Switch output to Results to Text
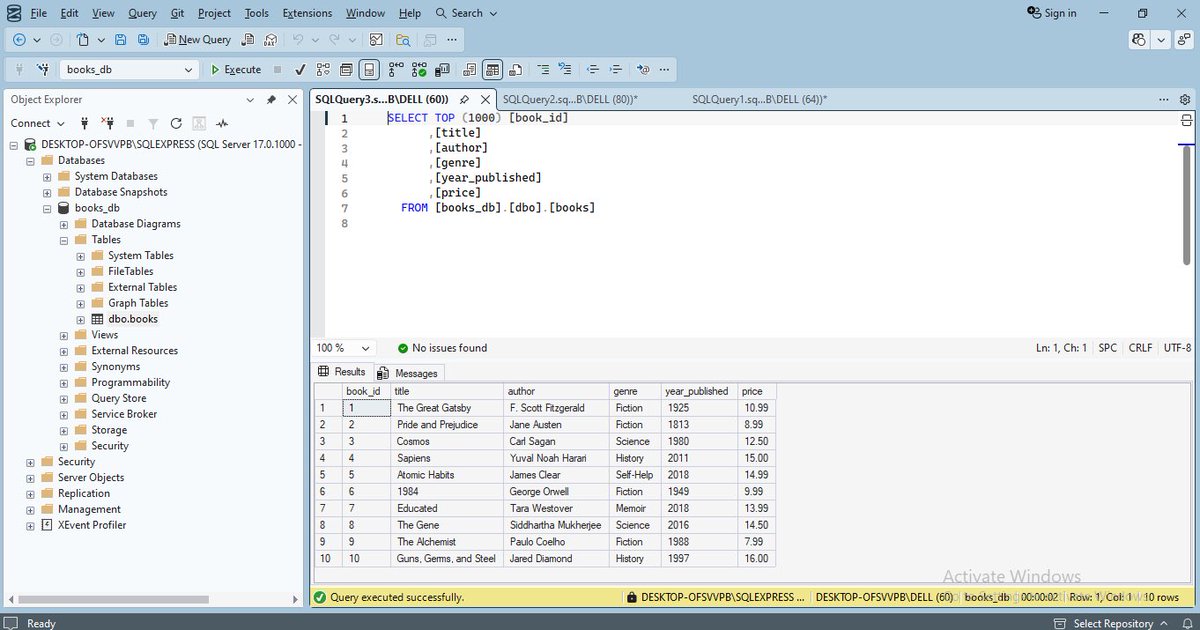1200x630 pixels. tap(469, 70)
